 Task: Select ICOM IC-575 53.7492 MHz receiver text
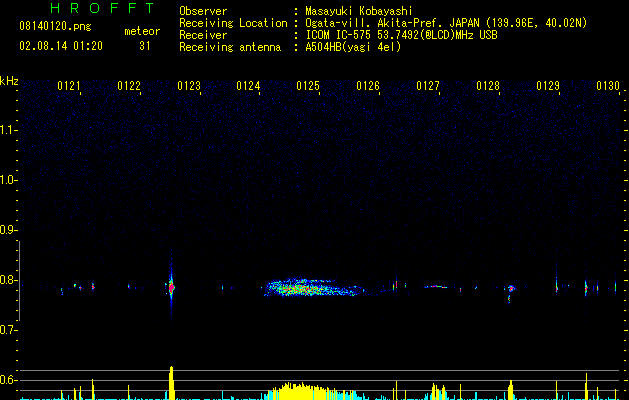[x=401, y=35]
